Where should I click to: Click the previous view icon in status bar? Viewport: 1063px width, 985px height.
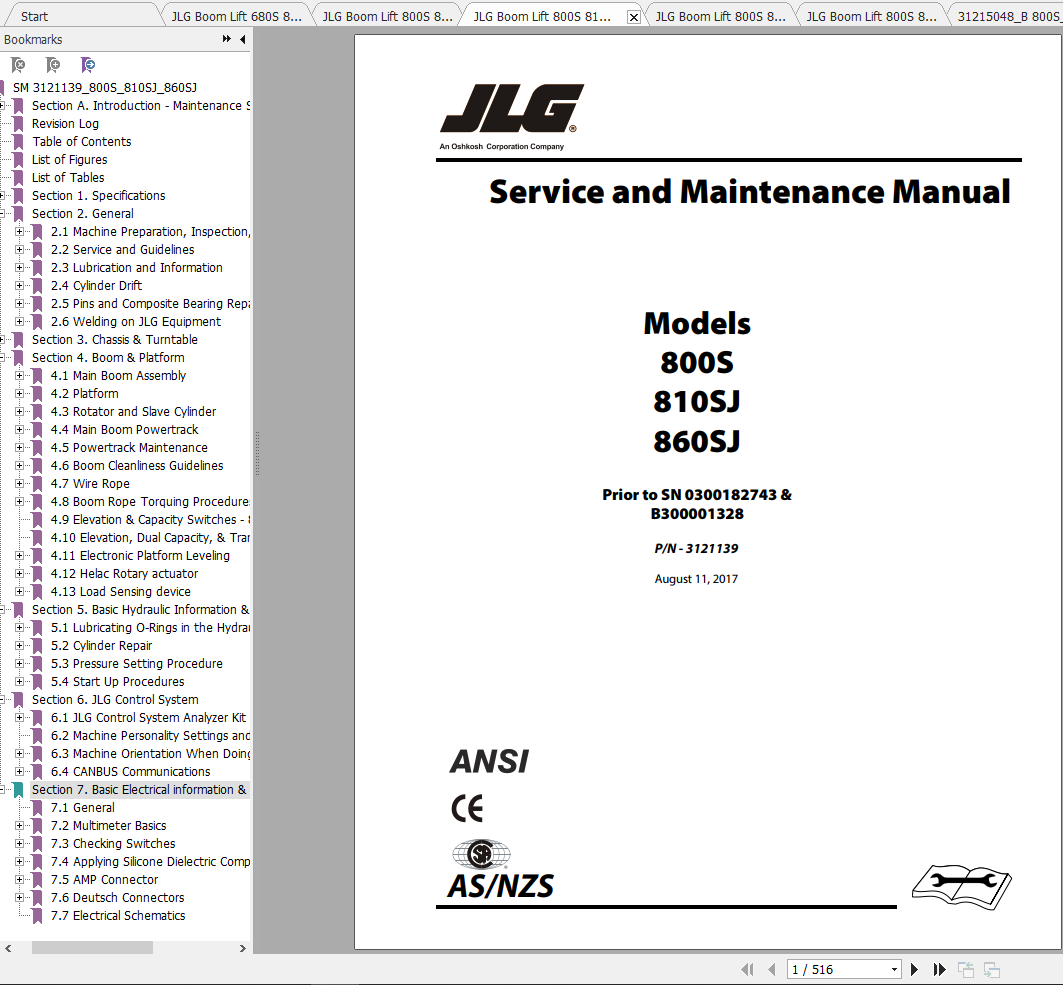click(x=965, y=970)
